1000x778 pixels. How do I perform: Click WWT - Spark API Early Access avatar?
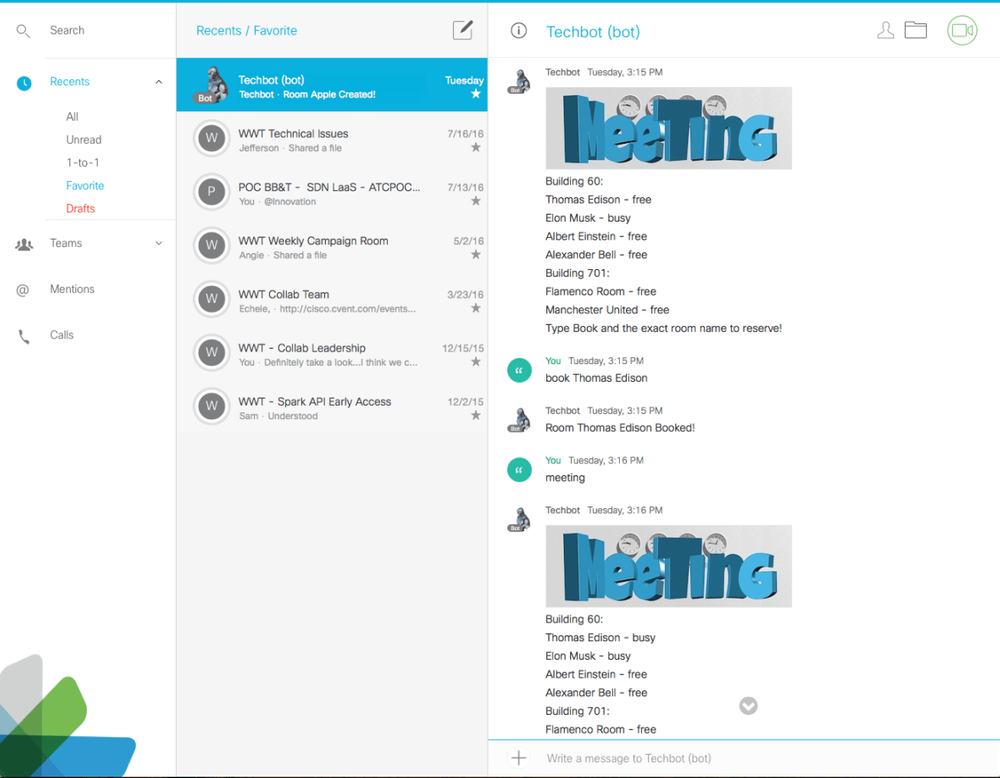tap(211, 406)
